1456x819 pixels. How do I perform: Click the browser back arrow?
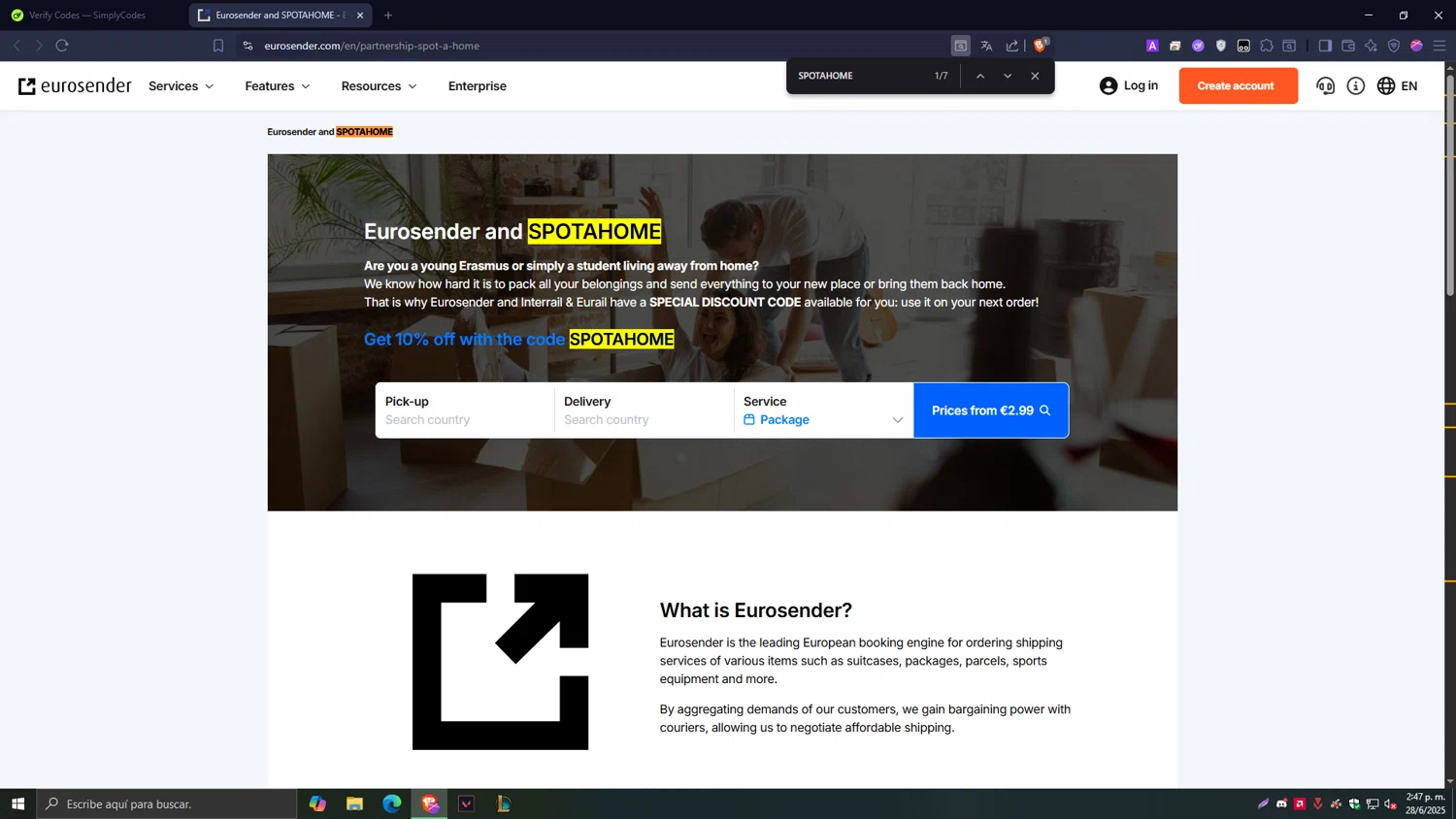coord(17,46)
